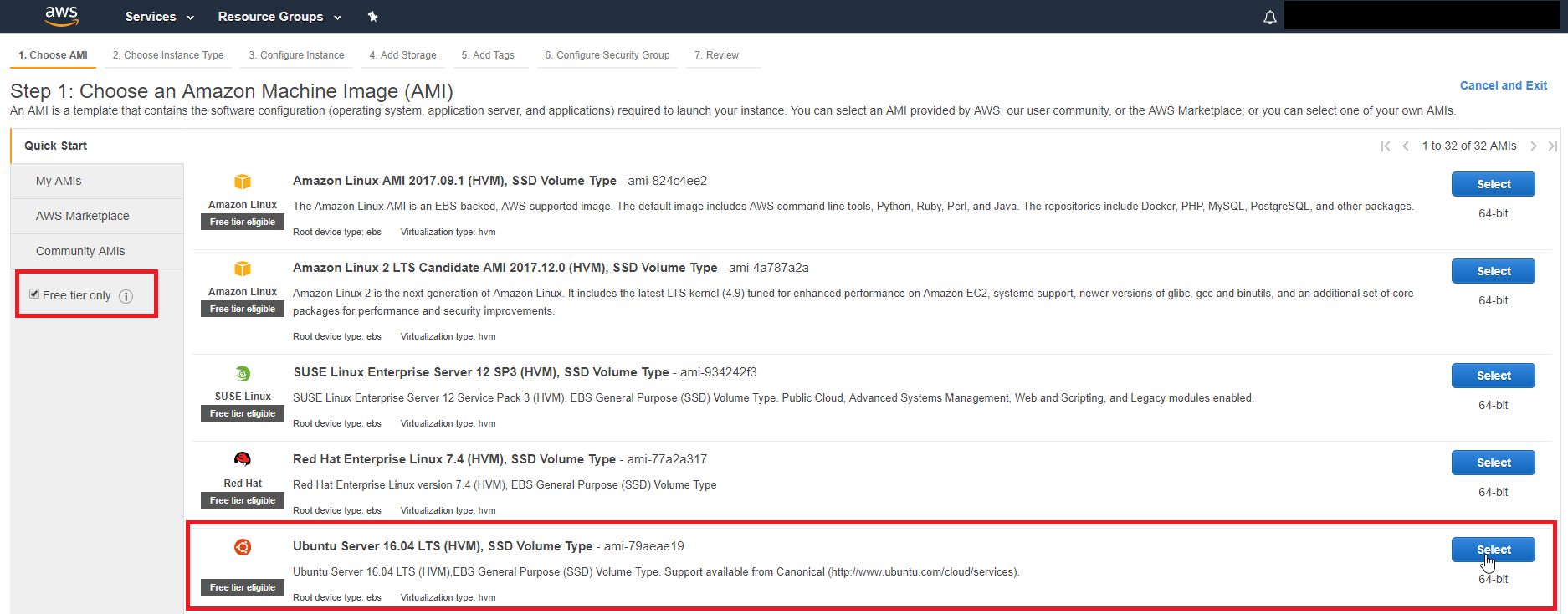
Task: Click the pin shortcuts icon
Action: [x=373, y=17]
